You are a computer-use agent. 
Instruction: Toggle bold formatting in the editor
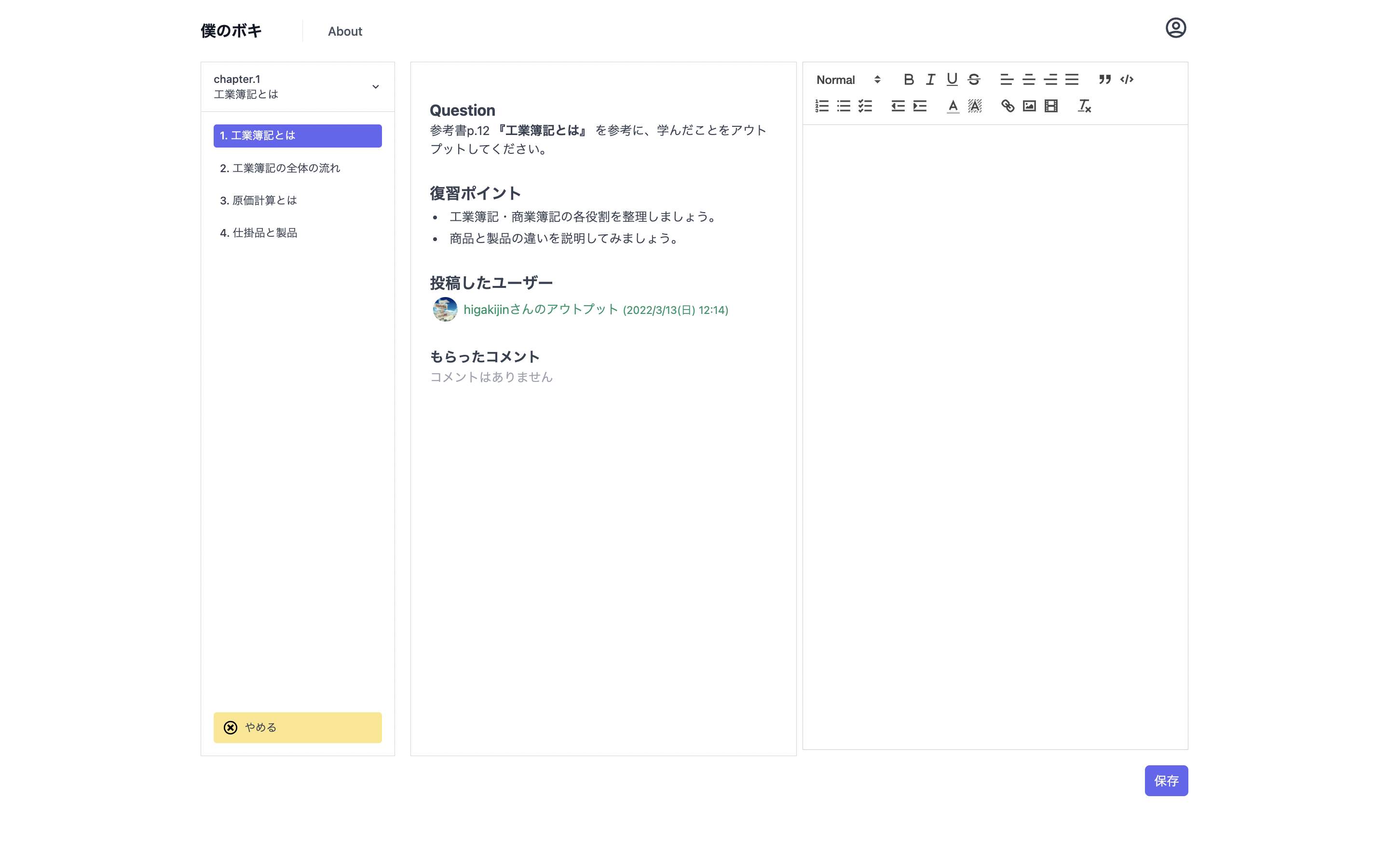[x=909, y=80]
